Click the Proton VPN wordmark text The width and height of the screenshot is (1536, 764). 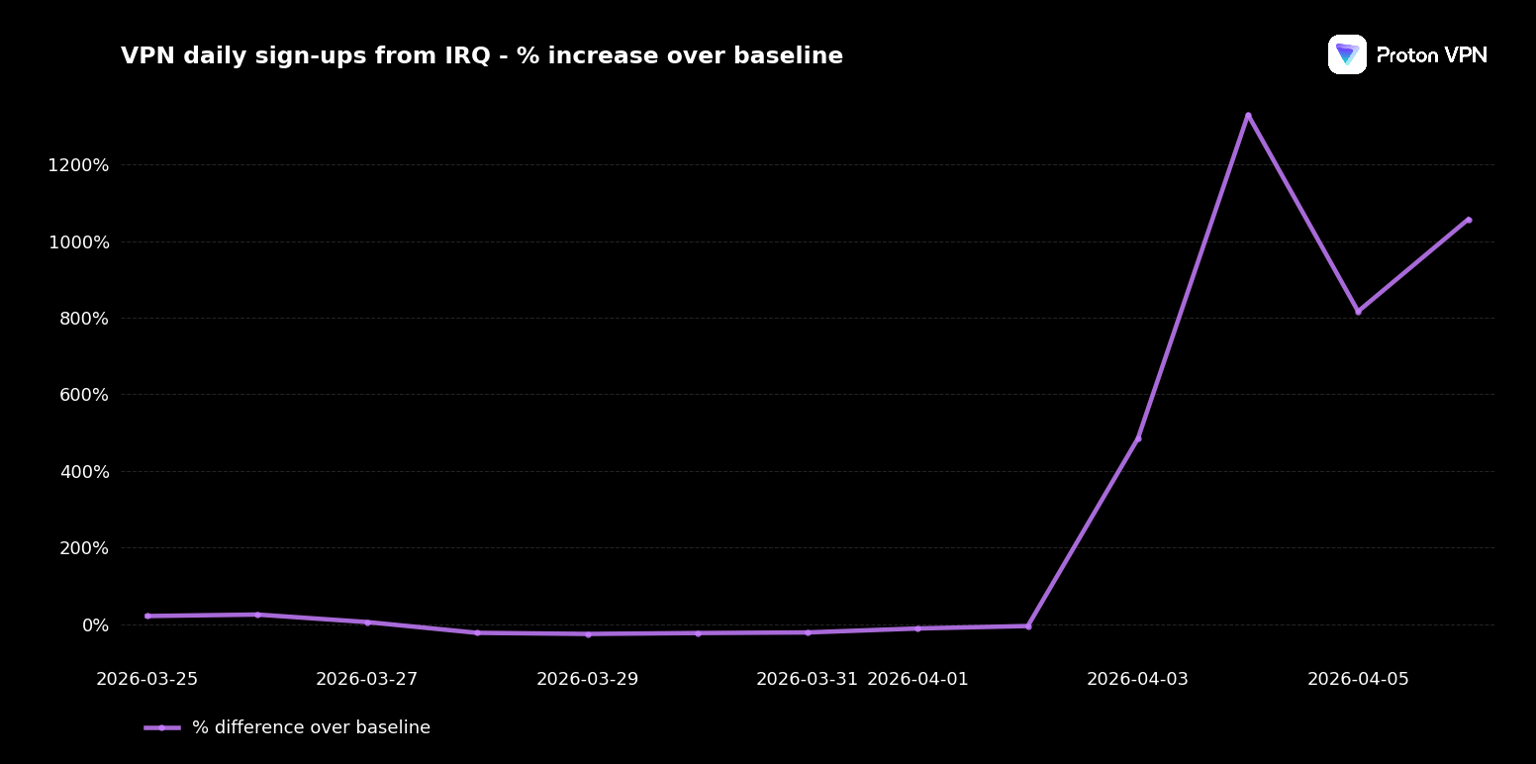[x=1432, y=56]
